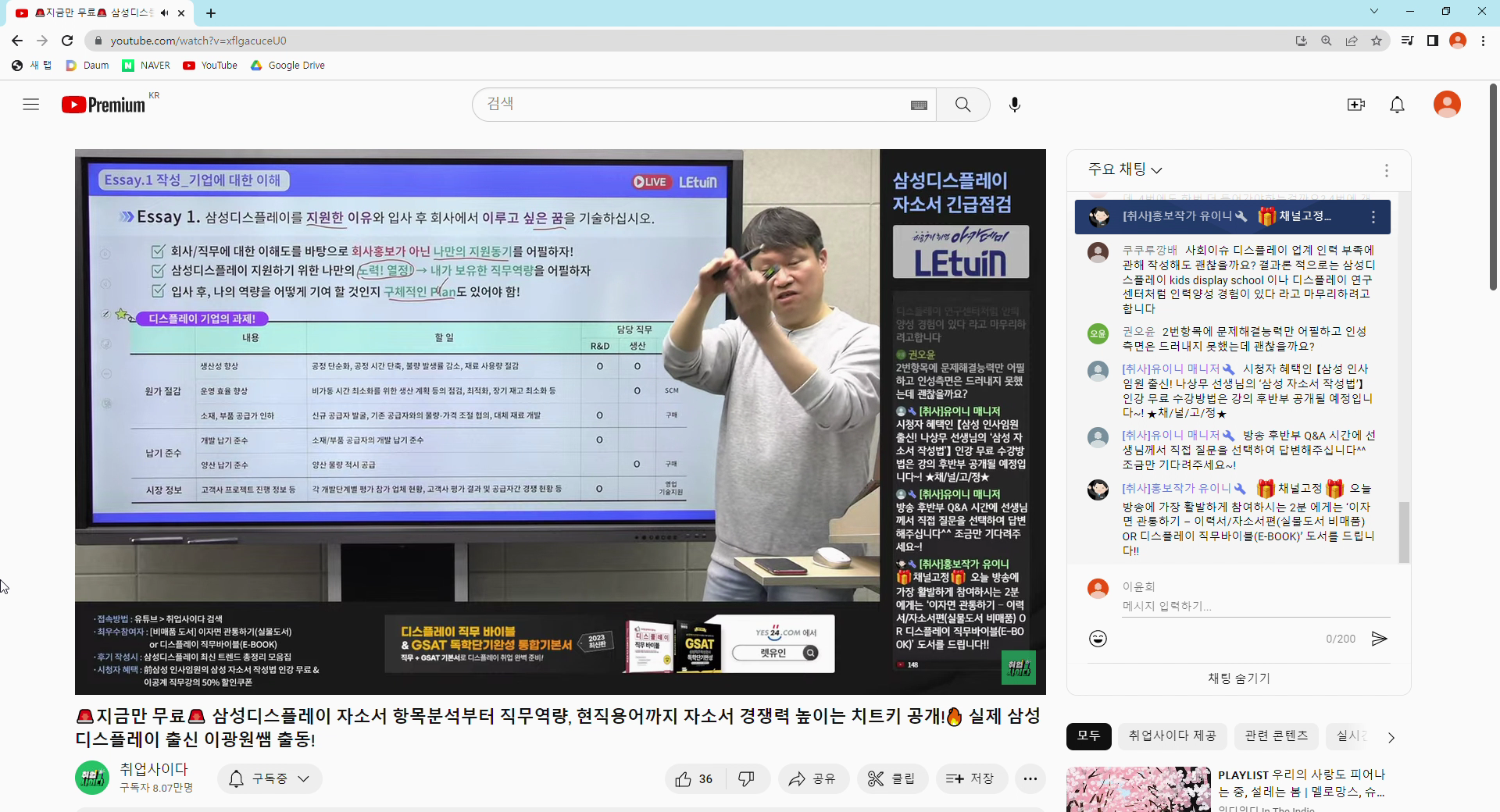Focus the chat message input field
This screenshot has height=812, width=1500.
pos(1255,607)
